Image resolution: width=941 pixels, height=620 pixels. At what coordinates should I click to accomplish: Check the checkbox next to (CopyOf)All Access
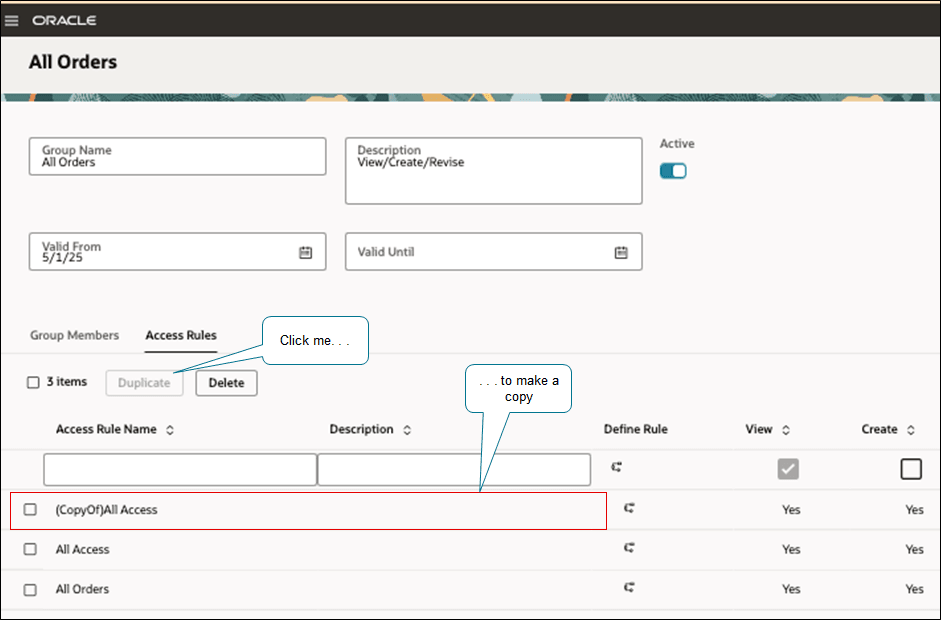click(x=30, y=509)
